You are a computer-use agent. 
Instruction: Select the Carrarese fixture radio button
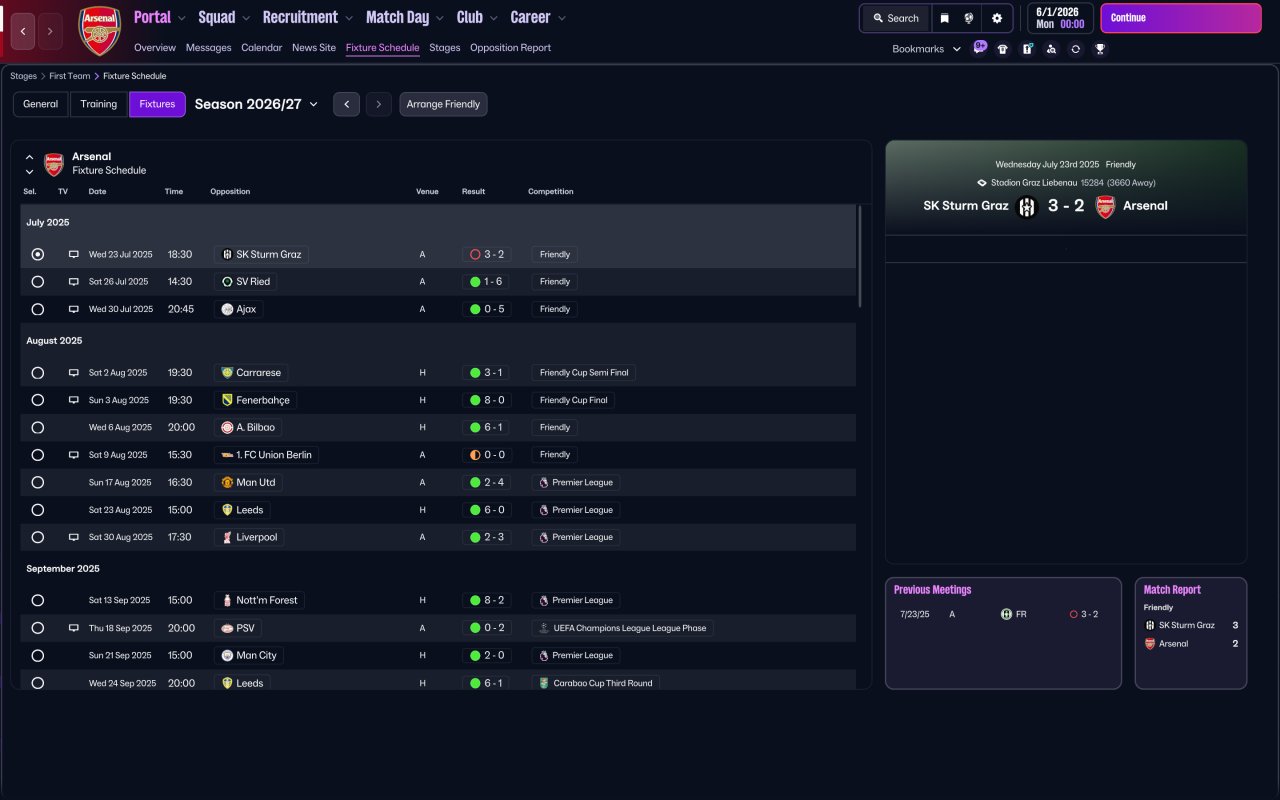(38, 373)
